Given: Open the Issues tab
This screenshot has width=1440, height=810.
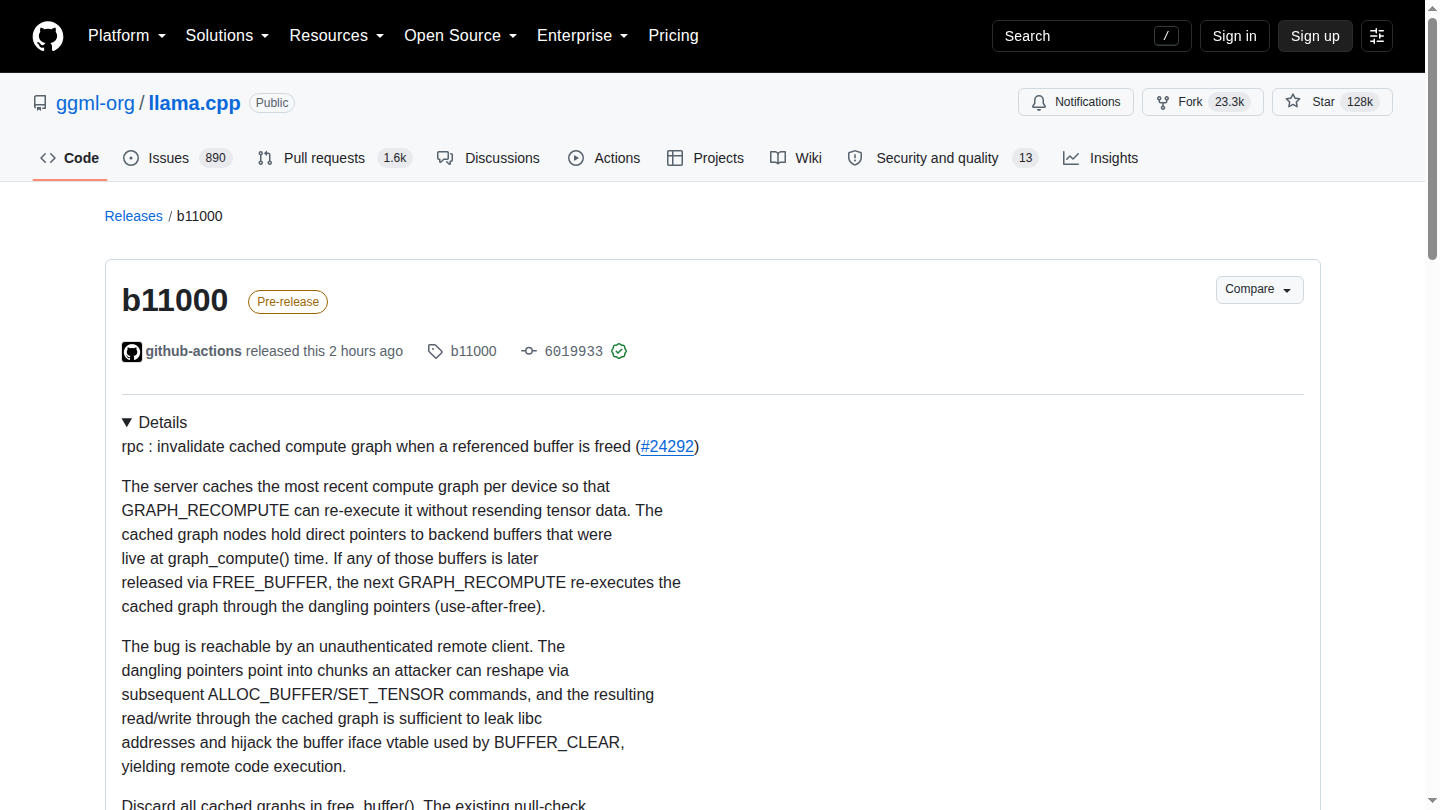Looking at the screenshot, I should (x=177, y=158).
